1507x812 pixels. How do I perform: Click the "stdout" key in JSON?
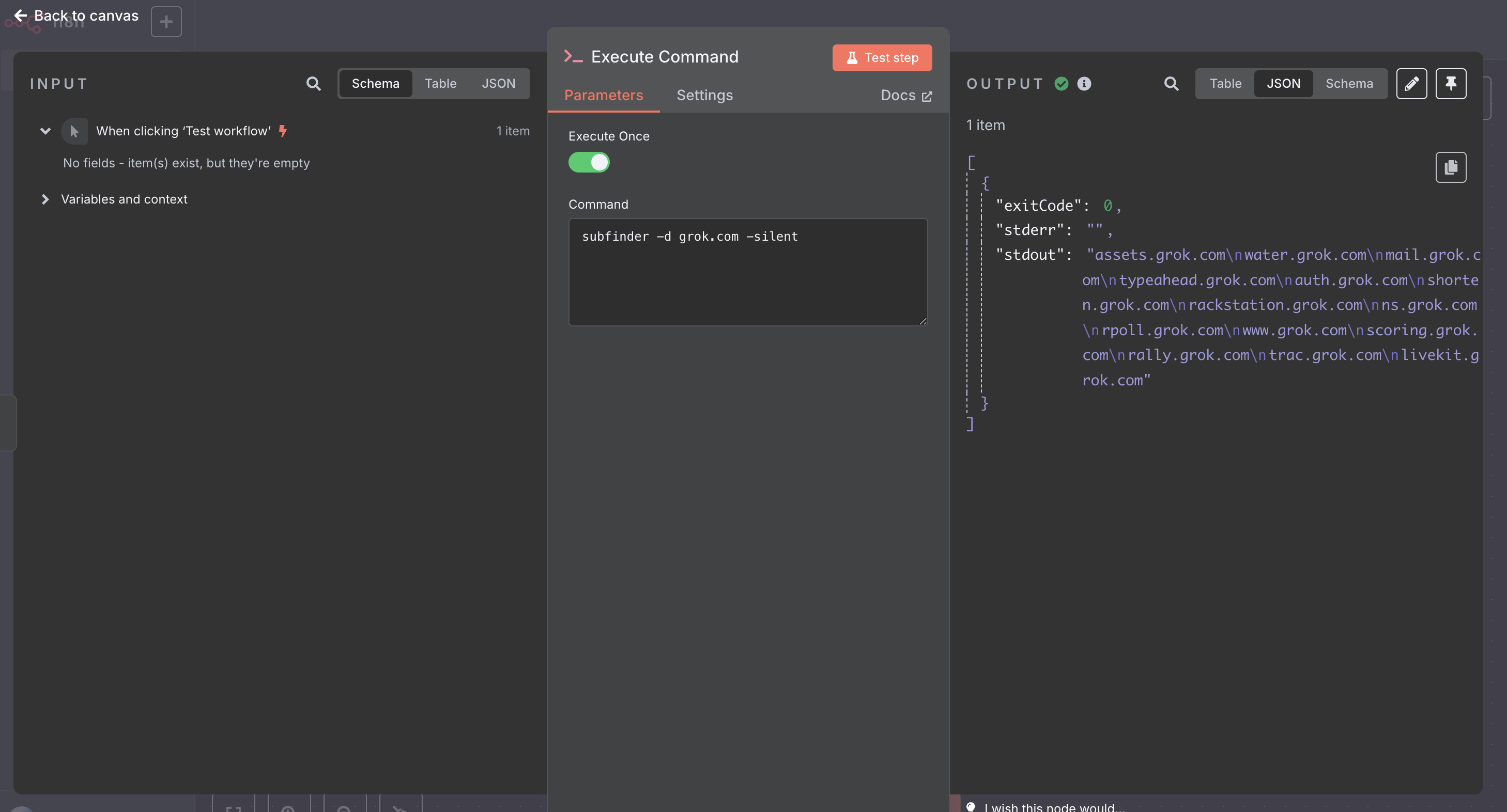tap(1029, 255)
